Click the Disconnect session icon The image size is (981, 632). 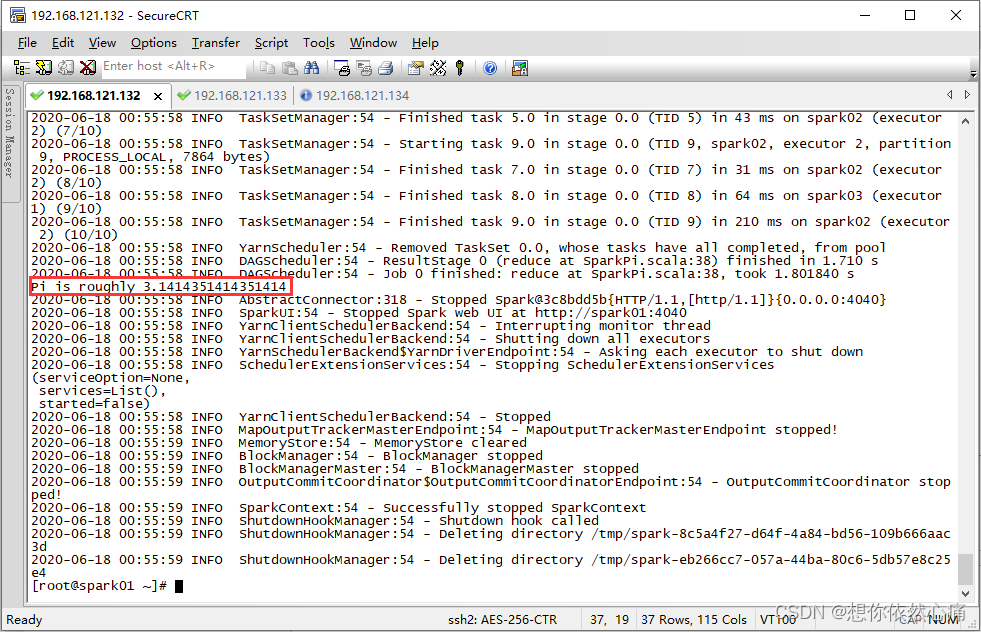pos(88,68)
